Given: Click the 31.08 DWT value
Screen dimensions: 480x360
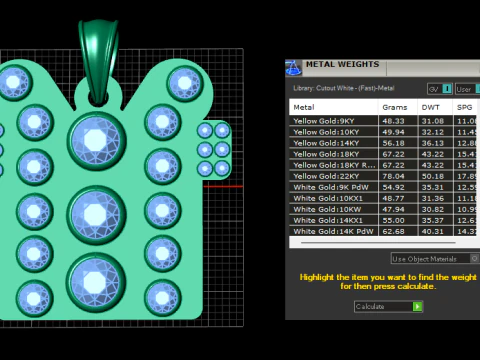Looking at the screenshot, I should click(x=433, y=121).
